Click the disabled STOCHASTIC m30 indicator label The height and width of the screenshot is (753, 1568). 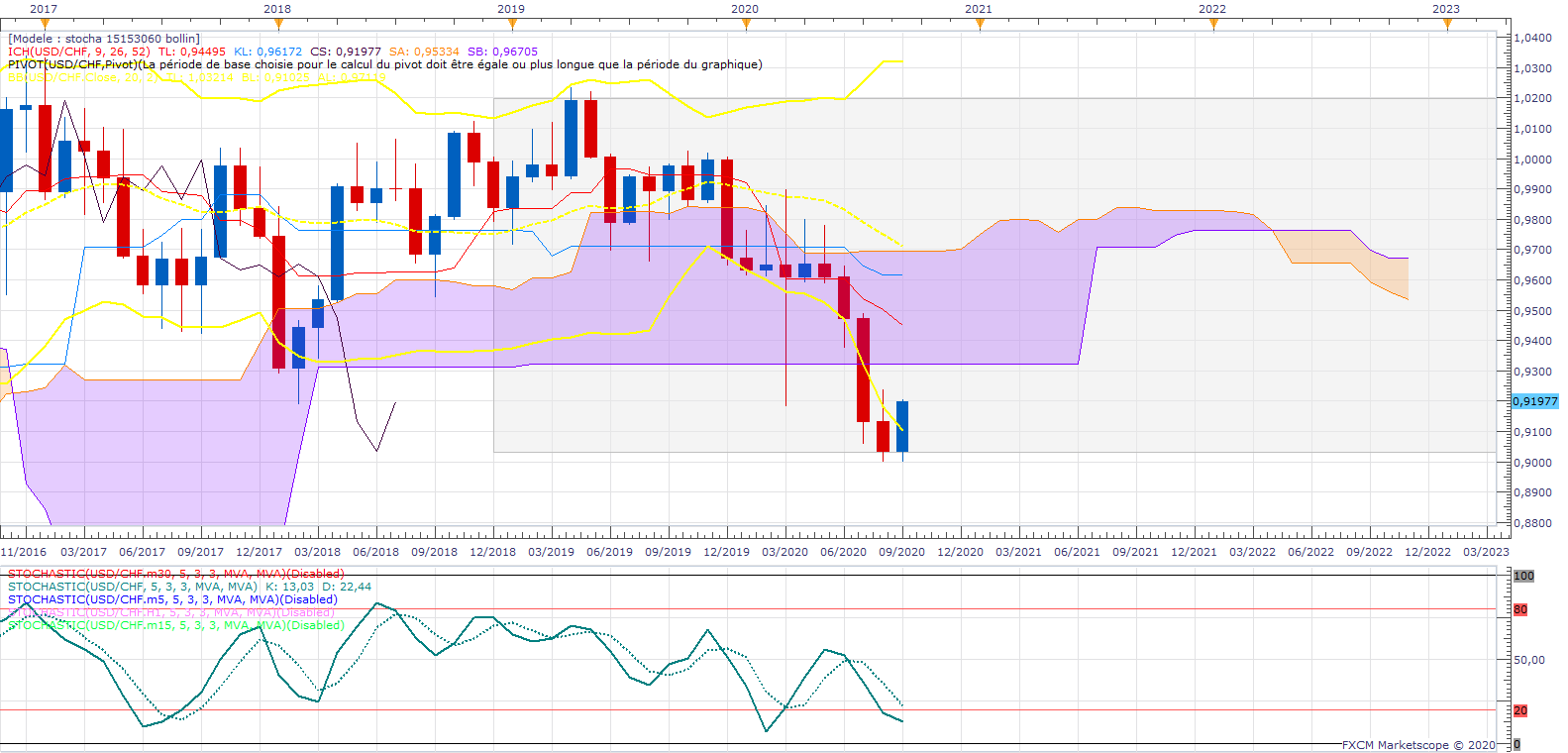(175, 574)
